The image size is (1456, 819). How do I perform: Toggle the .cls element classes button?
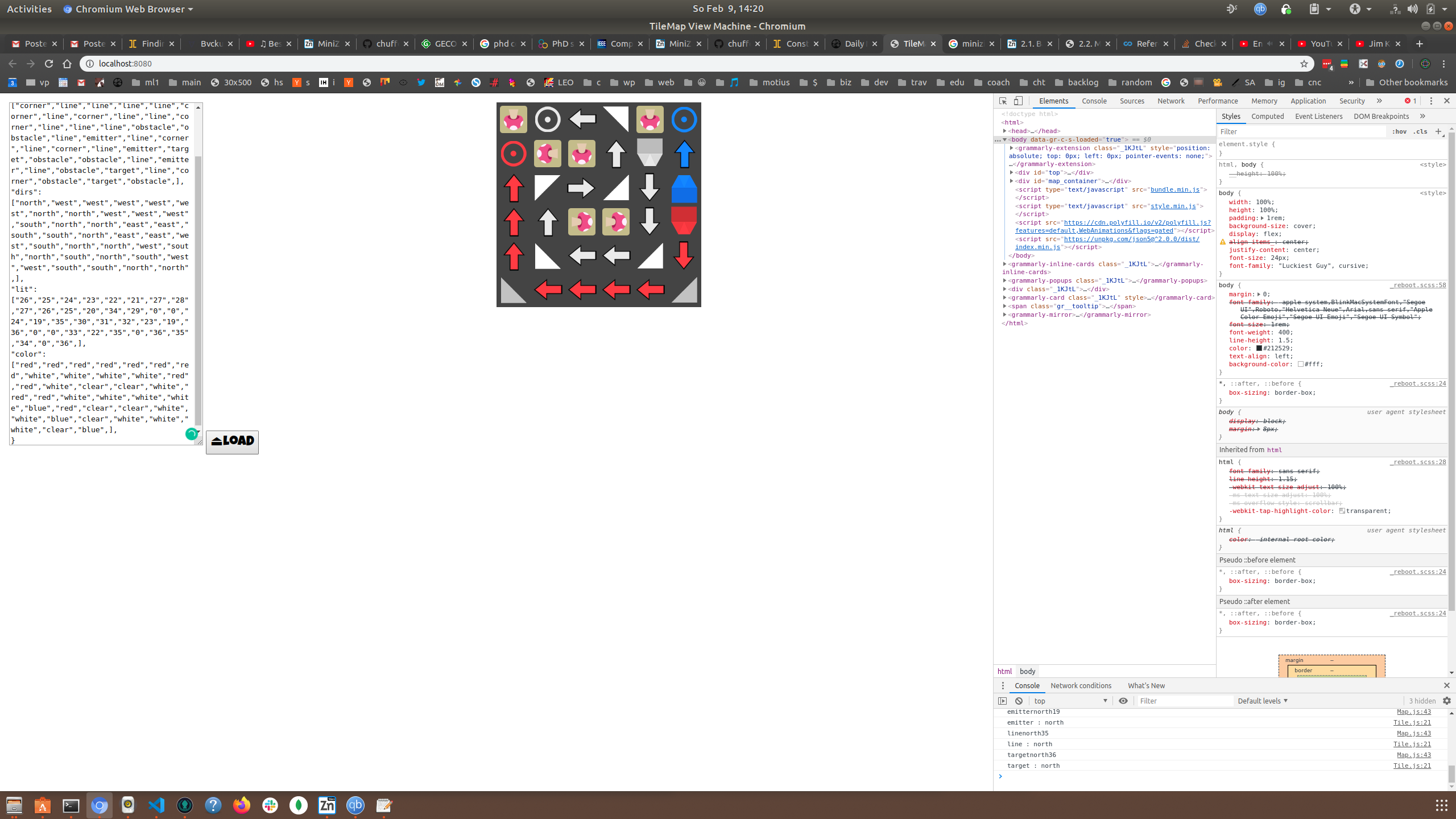click(1421, 131)
